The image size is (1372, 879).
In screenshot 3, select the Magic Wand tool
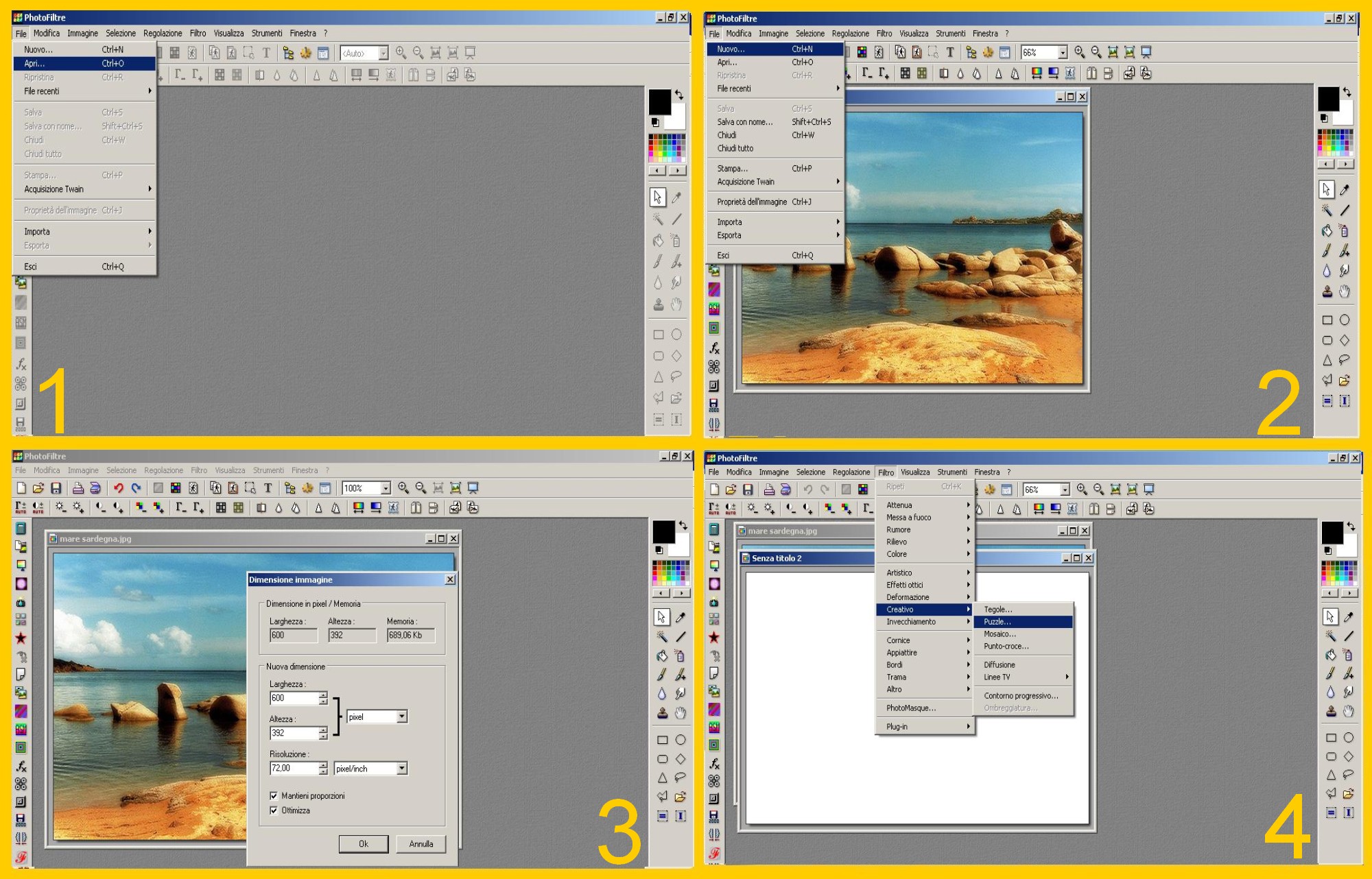661,636
